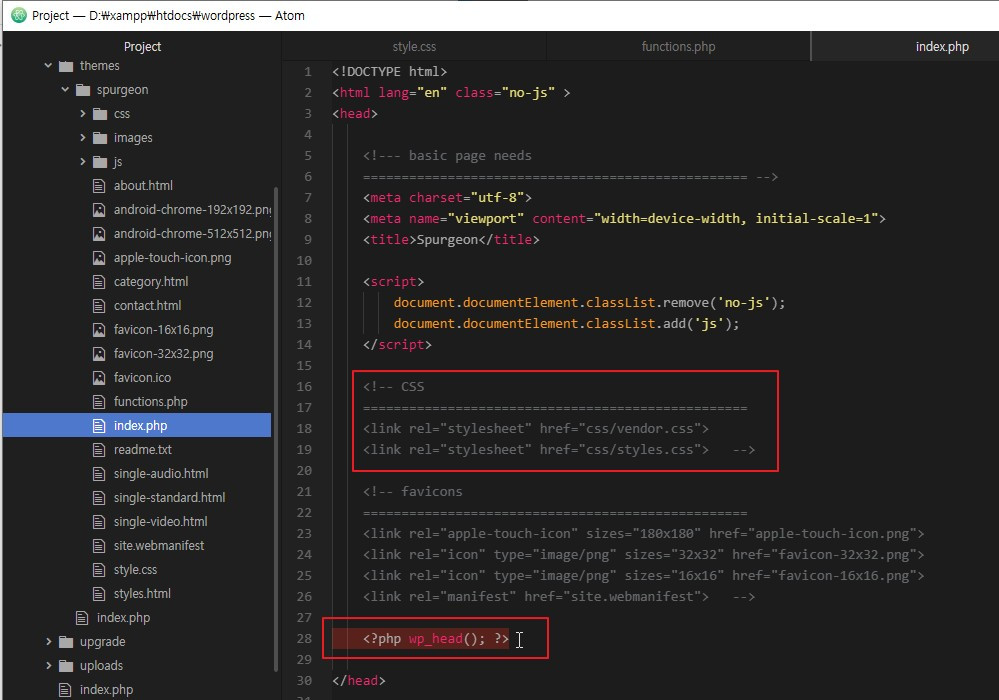This screenshot has width=999, height=700.
Task: Click the DOCTYPE html line
Action: (x=389, y=71)
